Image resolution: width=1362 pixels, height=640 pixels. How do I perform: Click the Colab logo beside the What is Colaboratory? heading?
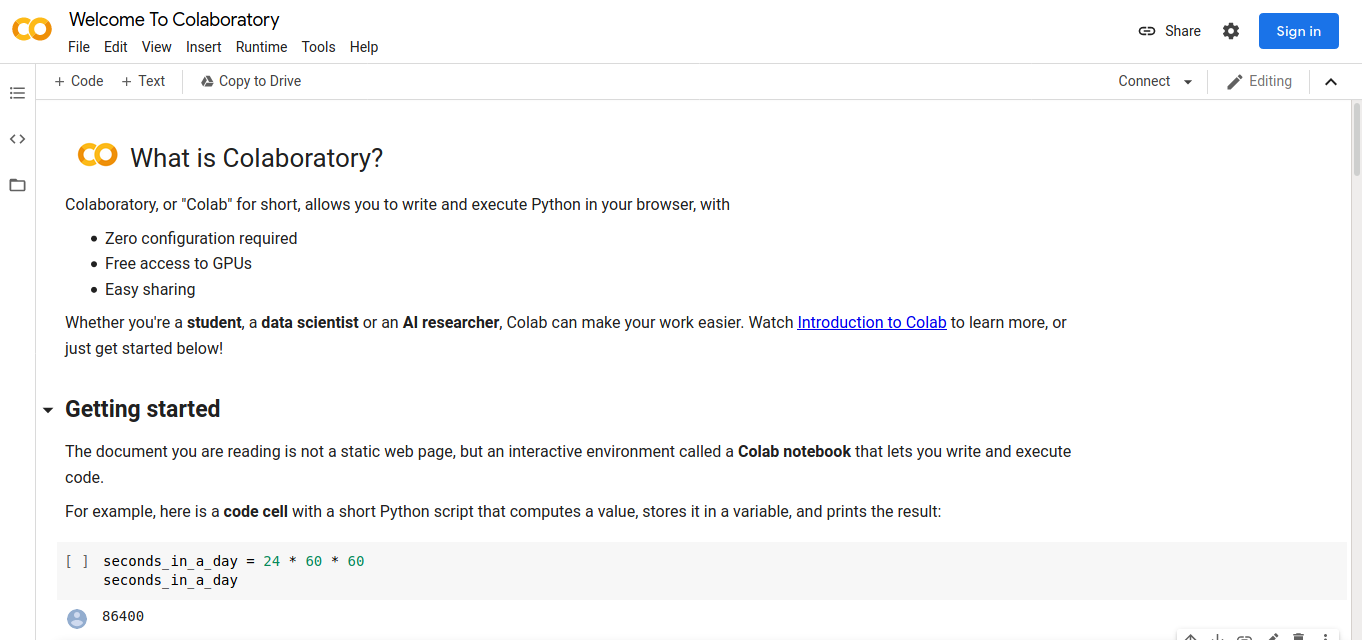(98, 155)
